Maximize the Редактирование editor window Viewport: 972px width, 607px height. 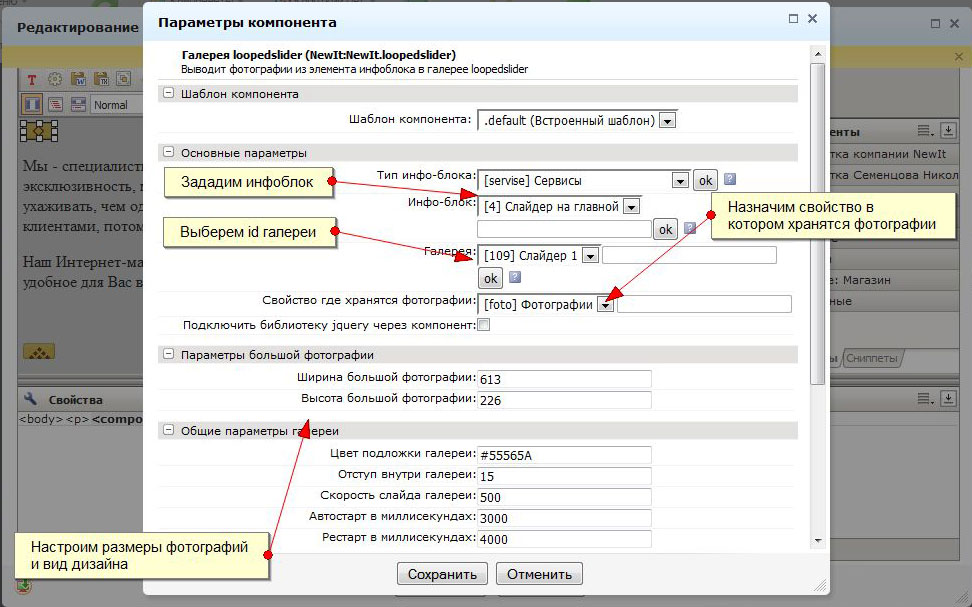coord(935,24)
